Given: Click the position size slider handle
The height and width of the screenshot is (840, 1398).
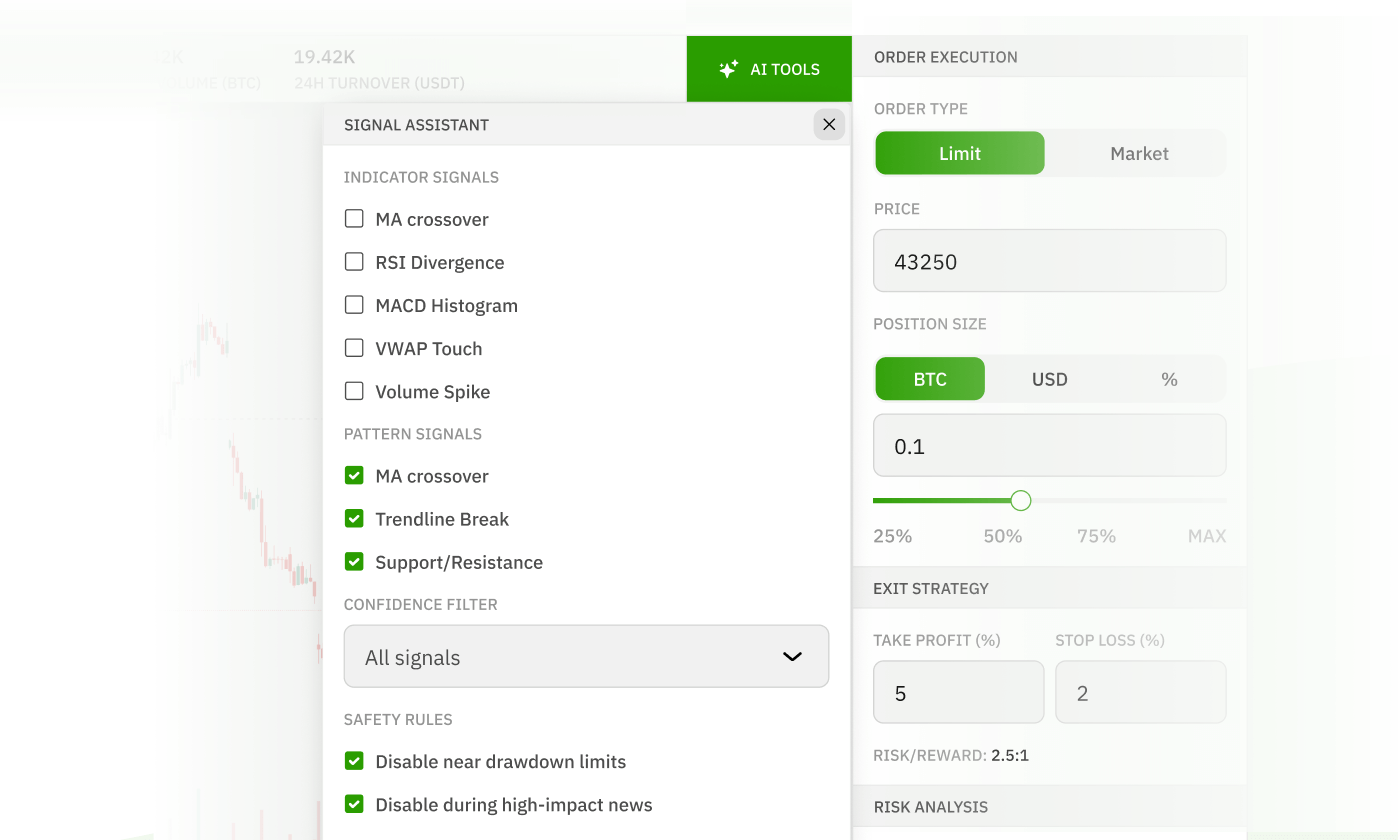Looking at the screenshot, I should tap(1020, 500).
